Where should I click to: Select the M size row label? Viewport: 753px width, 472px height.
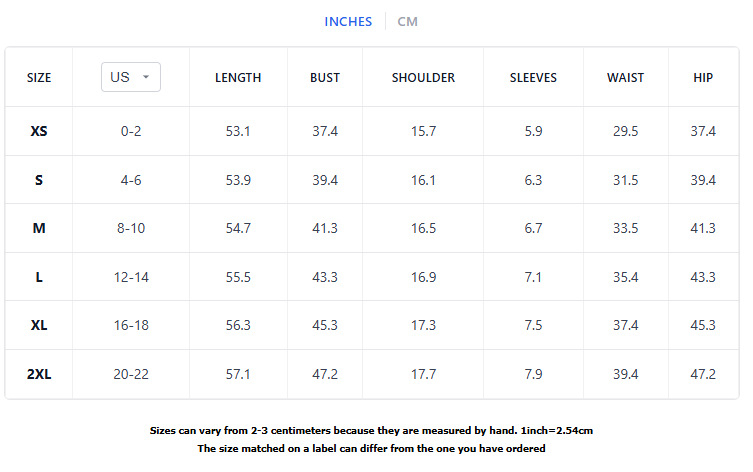pyautogui.click(x=39, y=228)
